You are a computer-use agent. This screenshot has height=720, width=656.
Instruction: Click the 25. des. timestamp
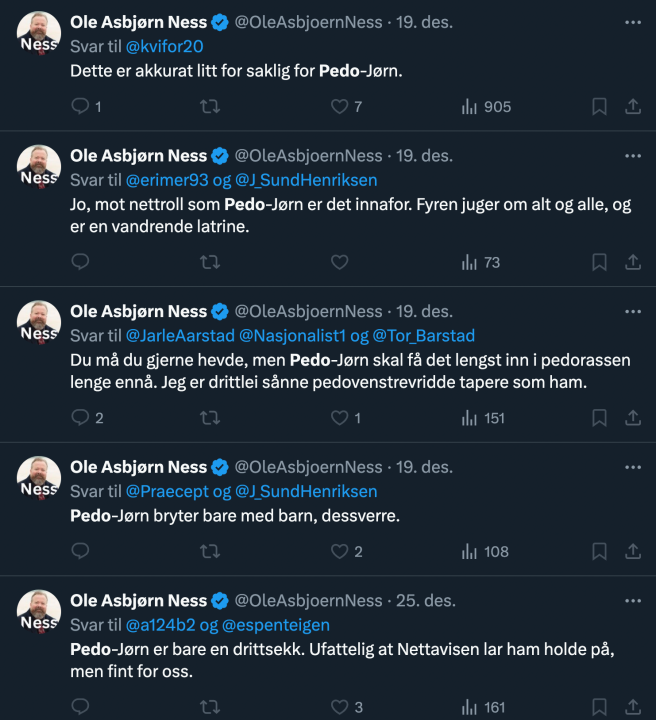point(425,601)
